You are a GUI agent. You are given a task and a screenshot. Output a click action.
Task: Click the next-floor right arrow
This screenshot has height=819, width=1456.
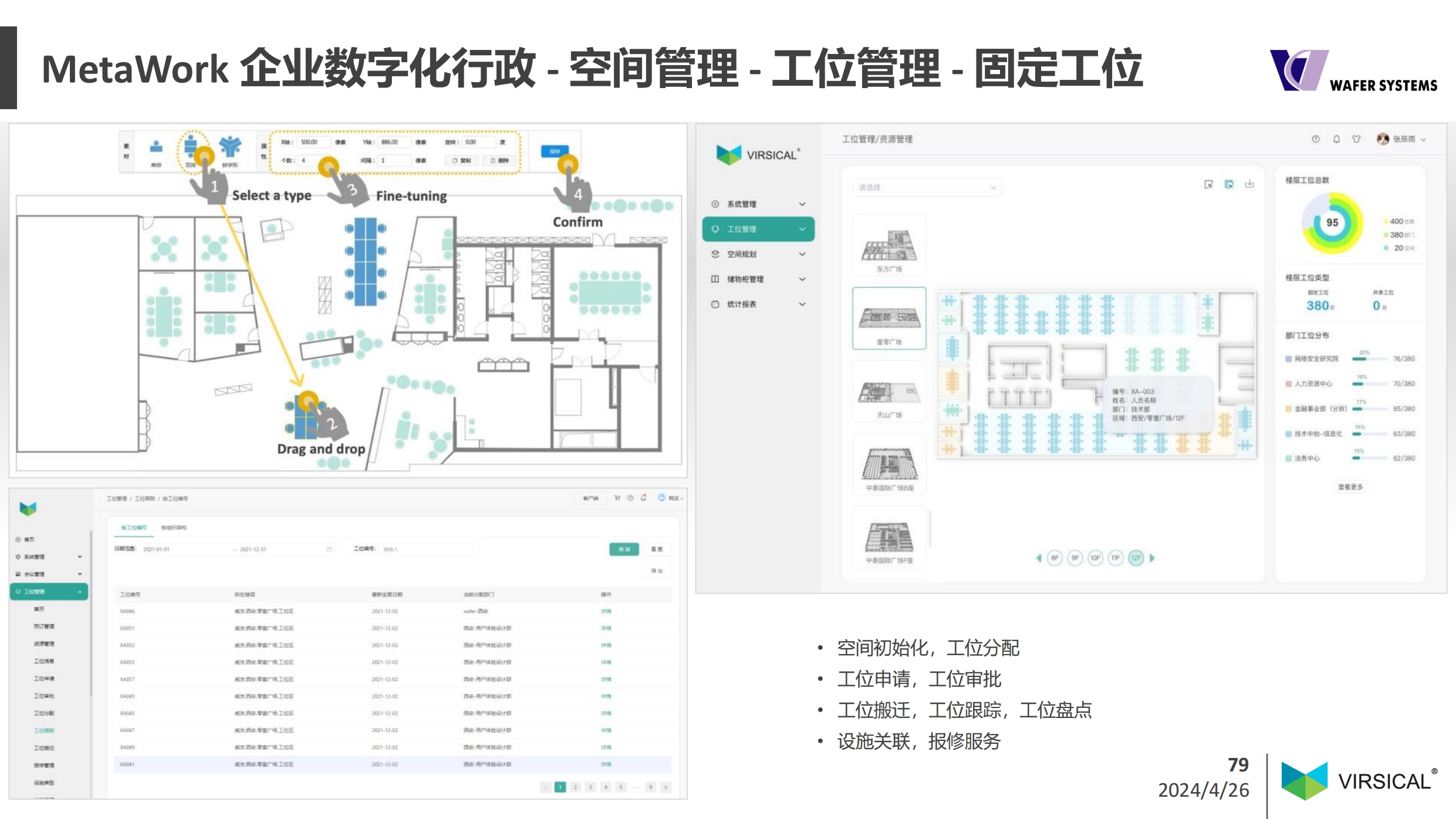[1152, 558]
